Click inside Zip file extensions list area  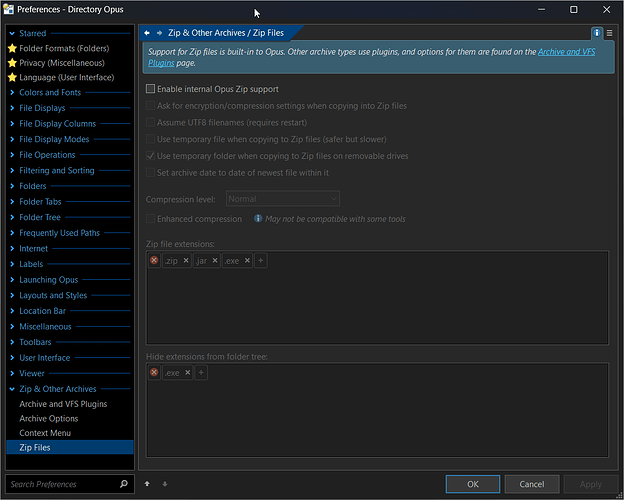click(x=377, y=297)
